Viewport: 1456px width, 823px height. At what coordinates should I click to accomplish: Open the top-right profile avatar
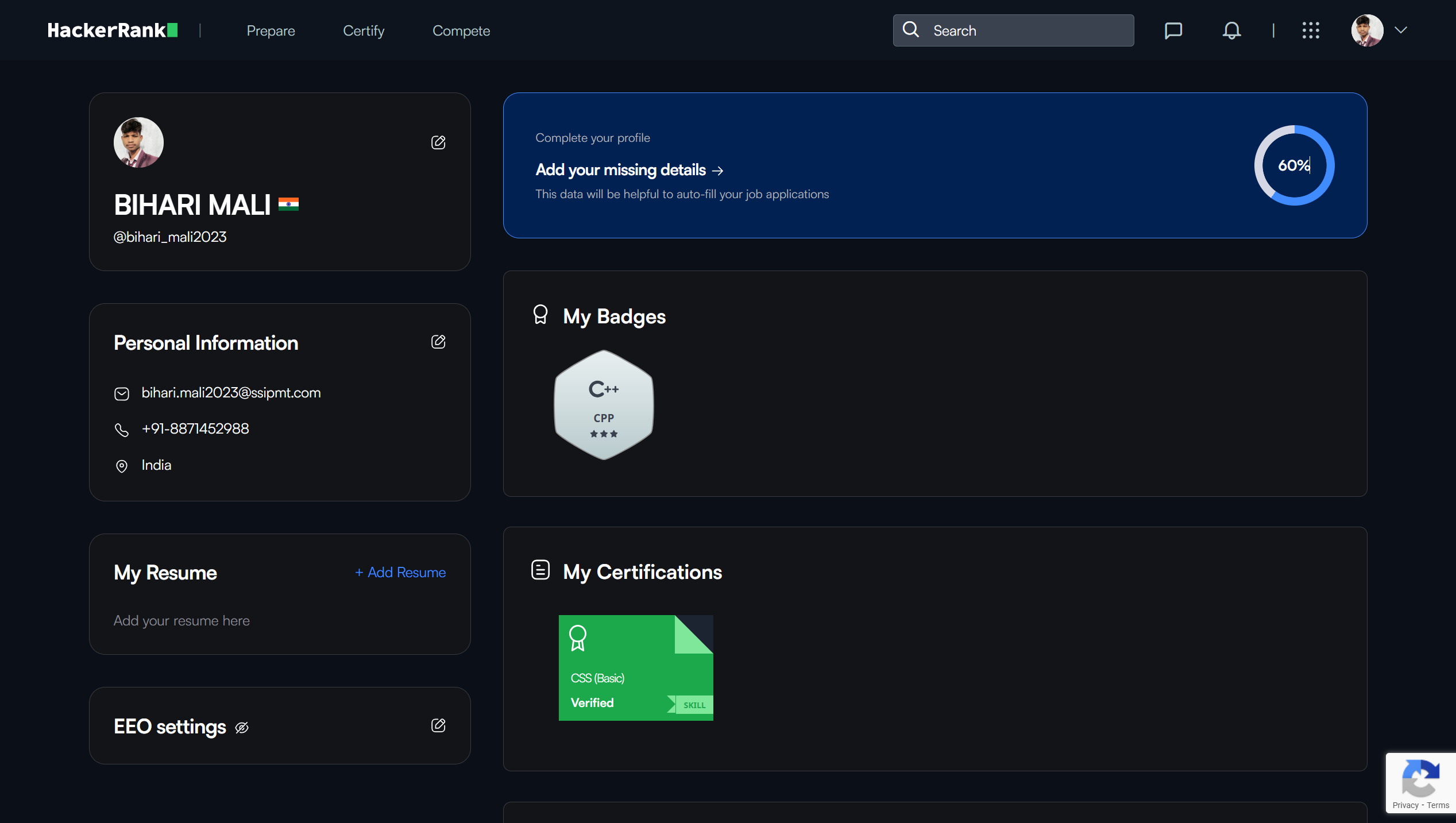[x=1368, y=30]
